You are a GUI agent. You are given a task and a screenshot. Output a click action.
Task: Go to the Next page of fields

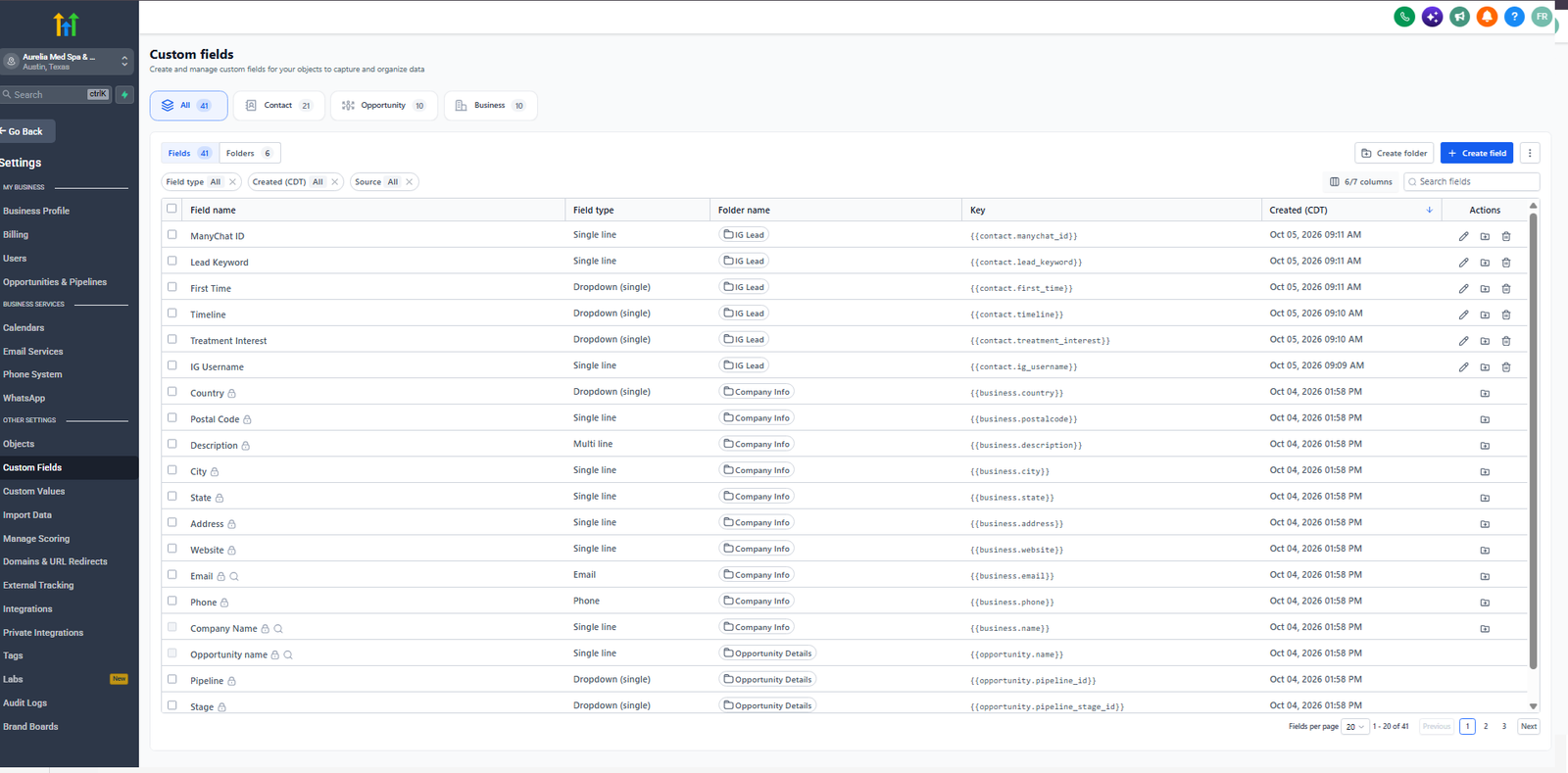[x=1529, y=727]
